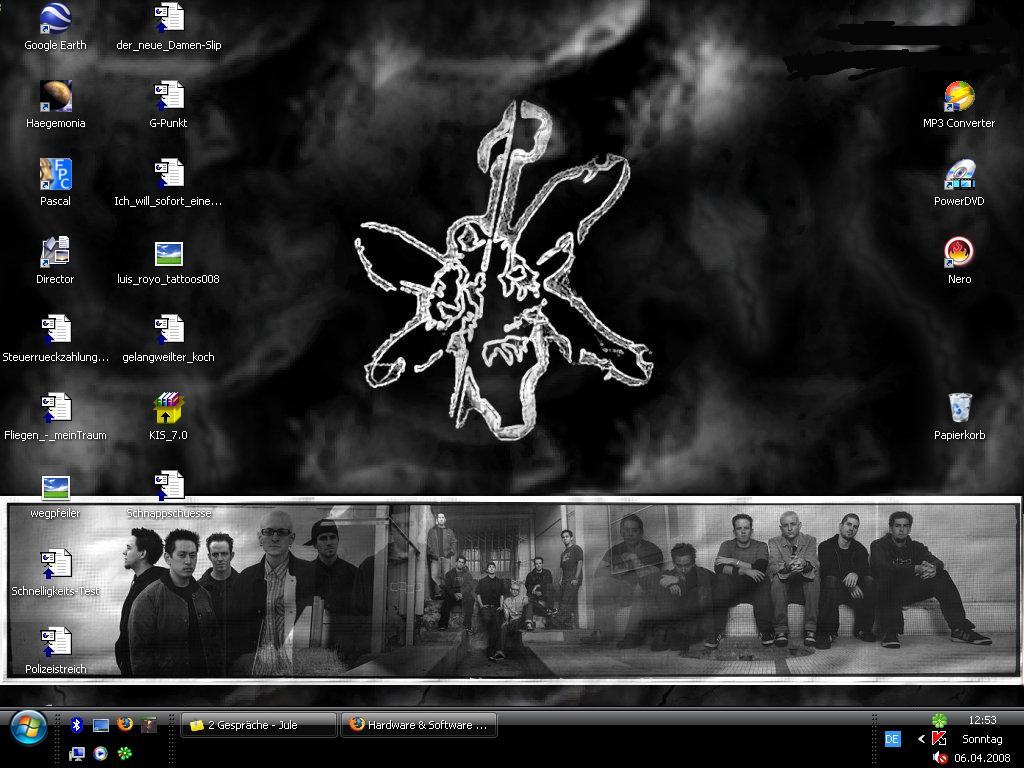
Task: Click the Nero desktop shortcut
Action: point(959,252)
